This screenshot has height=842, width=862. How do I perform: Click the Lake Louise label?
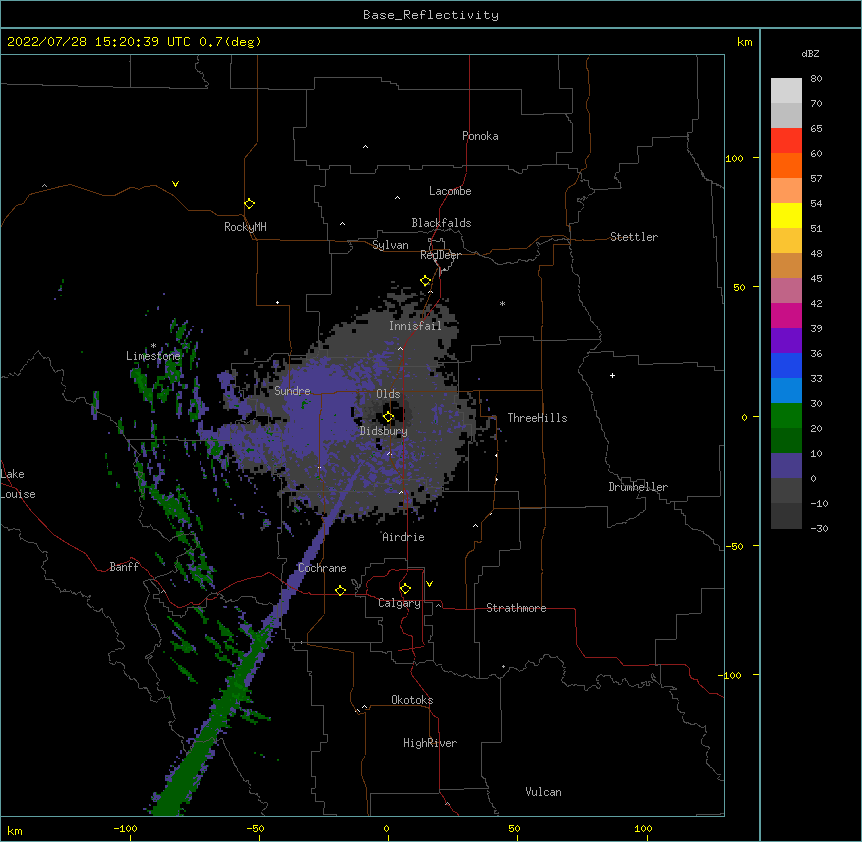(x=18, y=484)
